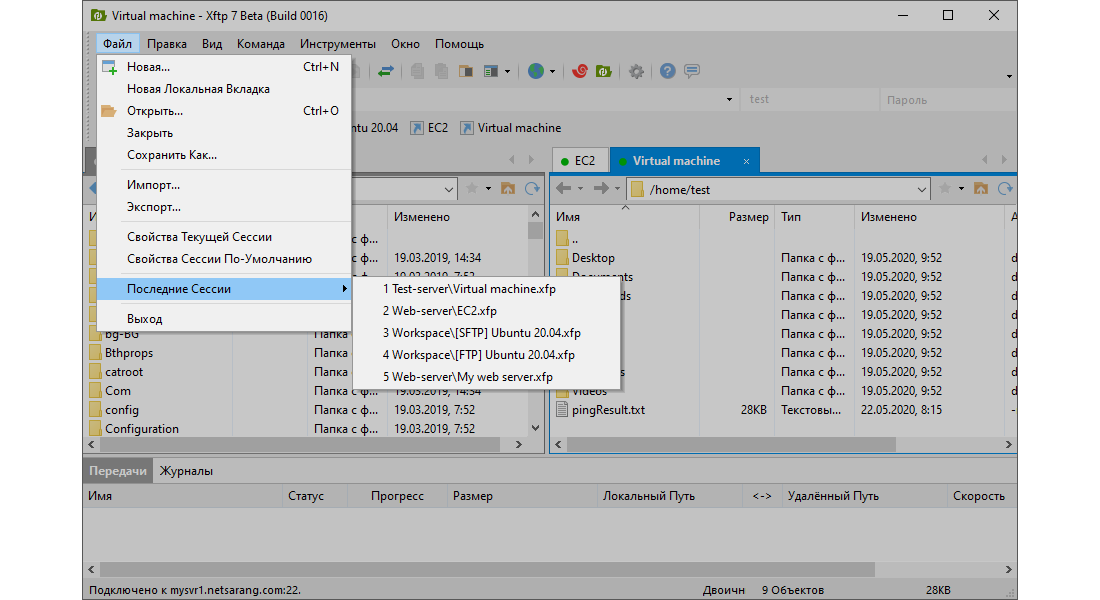
Task: Click the remote pane favorites star
Action: tap(946, 188)
